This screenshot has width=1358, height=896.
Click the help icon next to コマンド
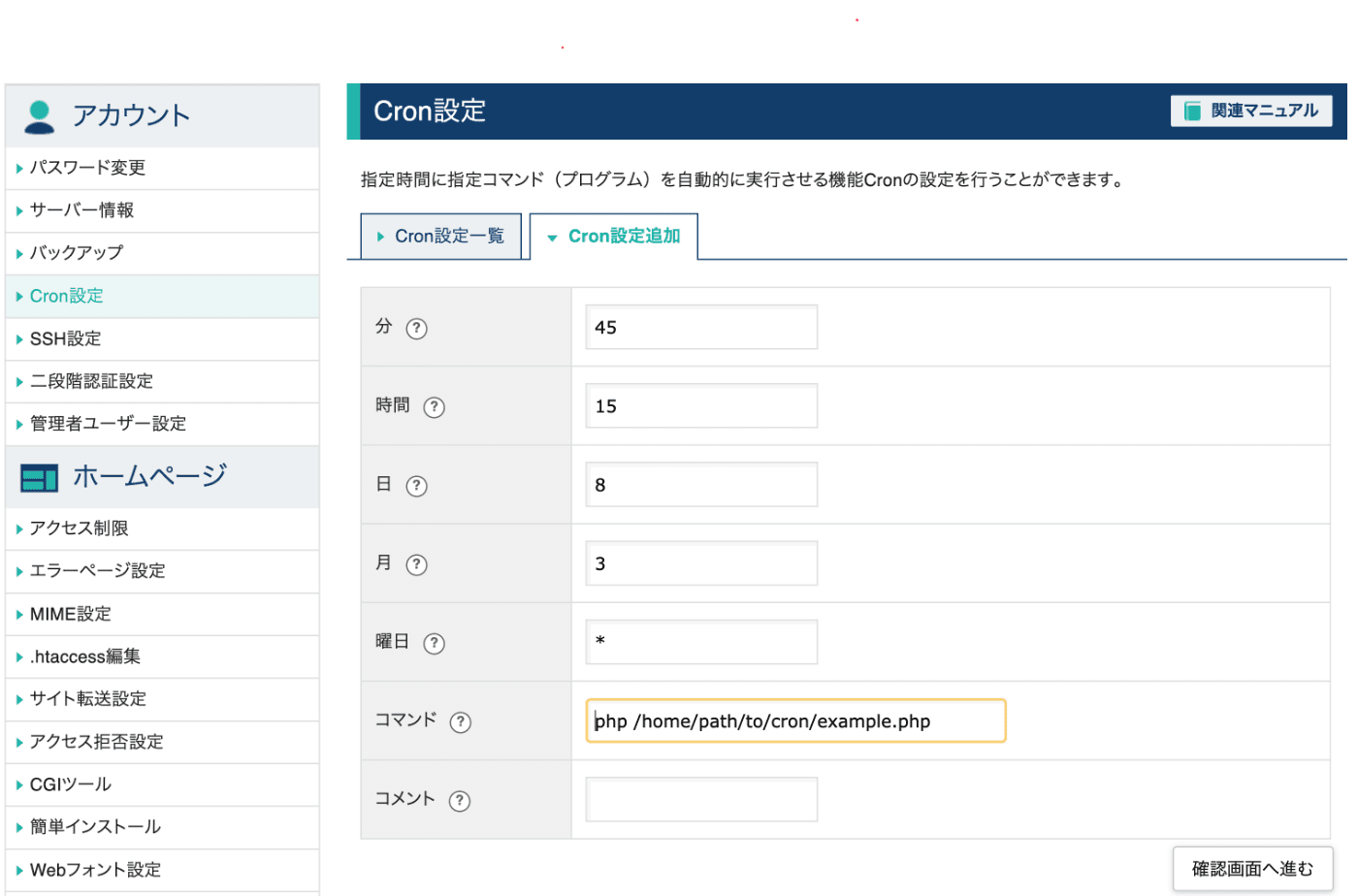tap(461, 721)
